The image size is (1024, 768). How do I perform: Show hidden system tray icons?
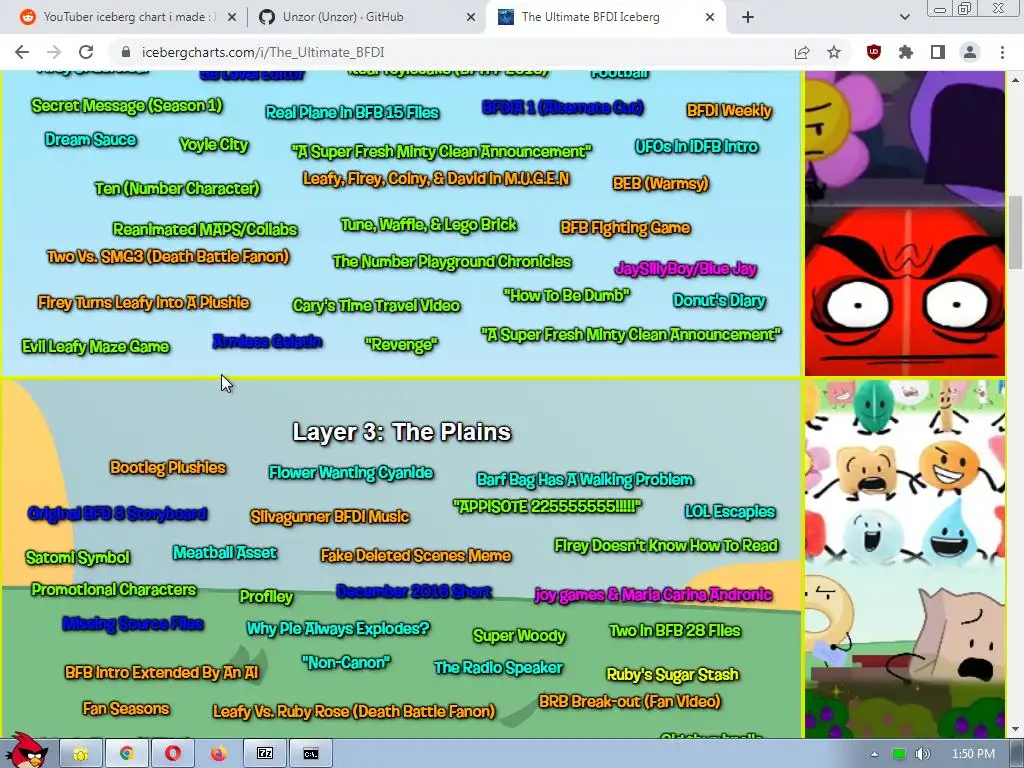[874, 754]
